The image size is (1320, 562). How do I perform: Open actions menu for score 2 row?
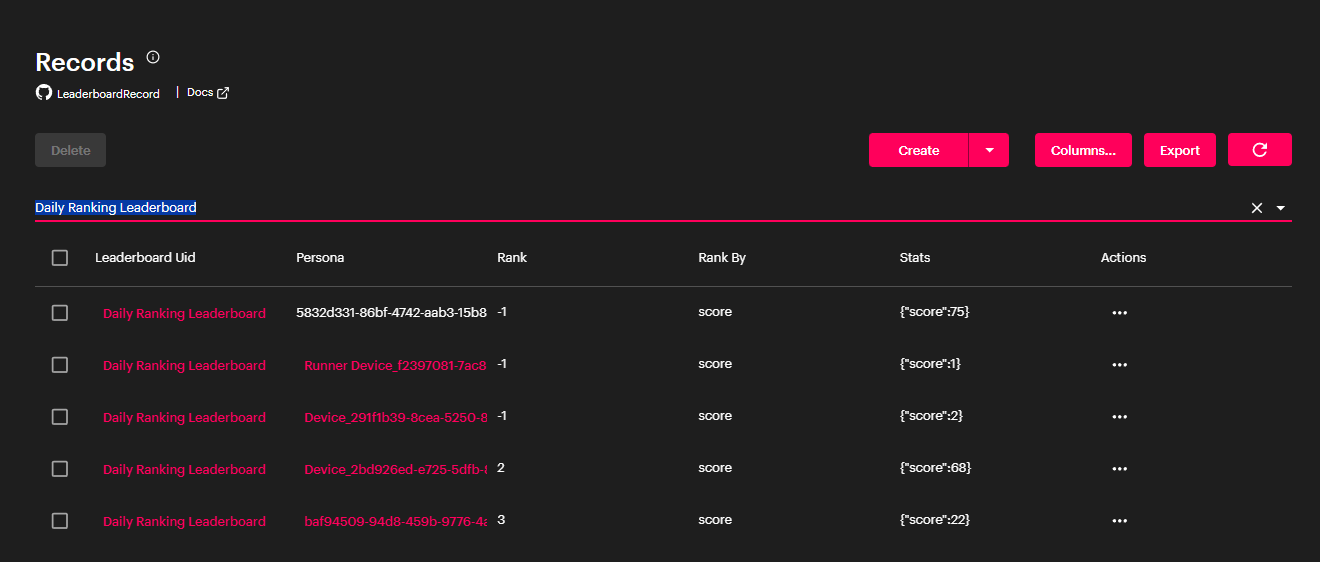[x=1119, y=417]
